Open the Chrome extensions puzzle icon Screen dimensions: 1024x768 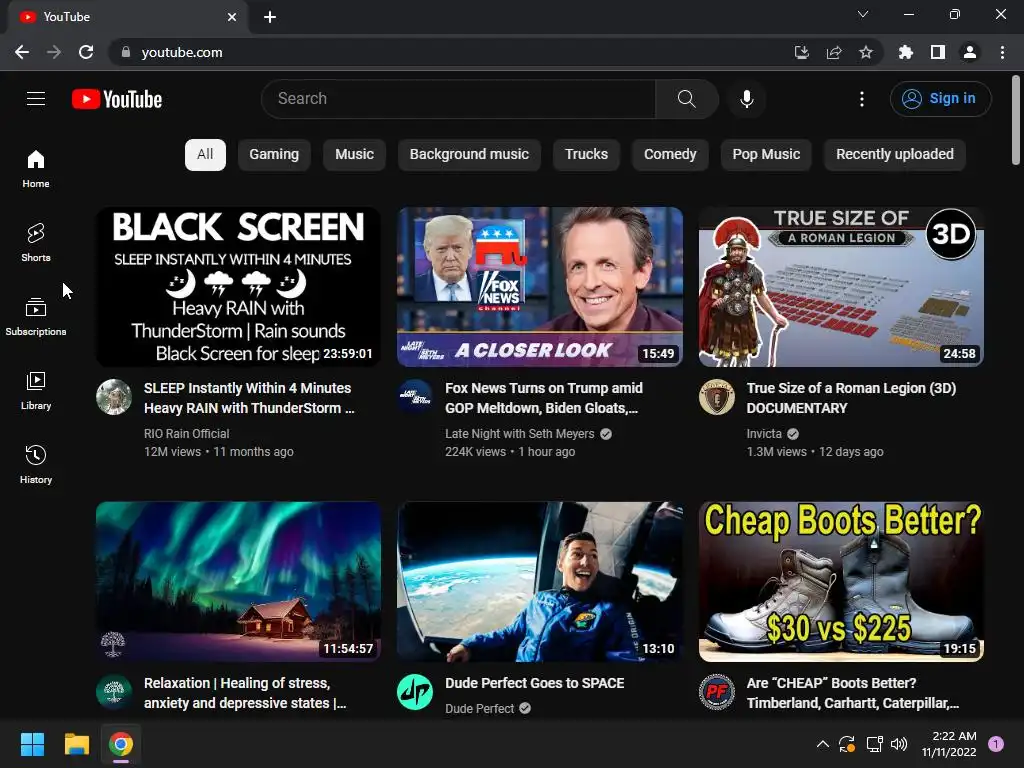(x=905, y=52)
